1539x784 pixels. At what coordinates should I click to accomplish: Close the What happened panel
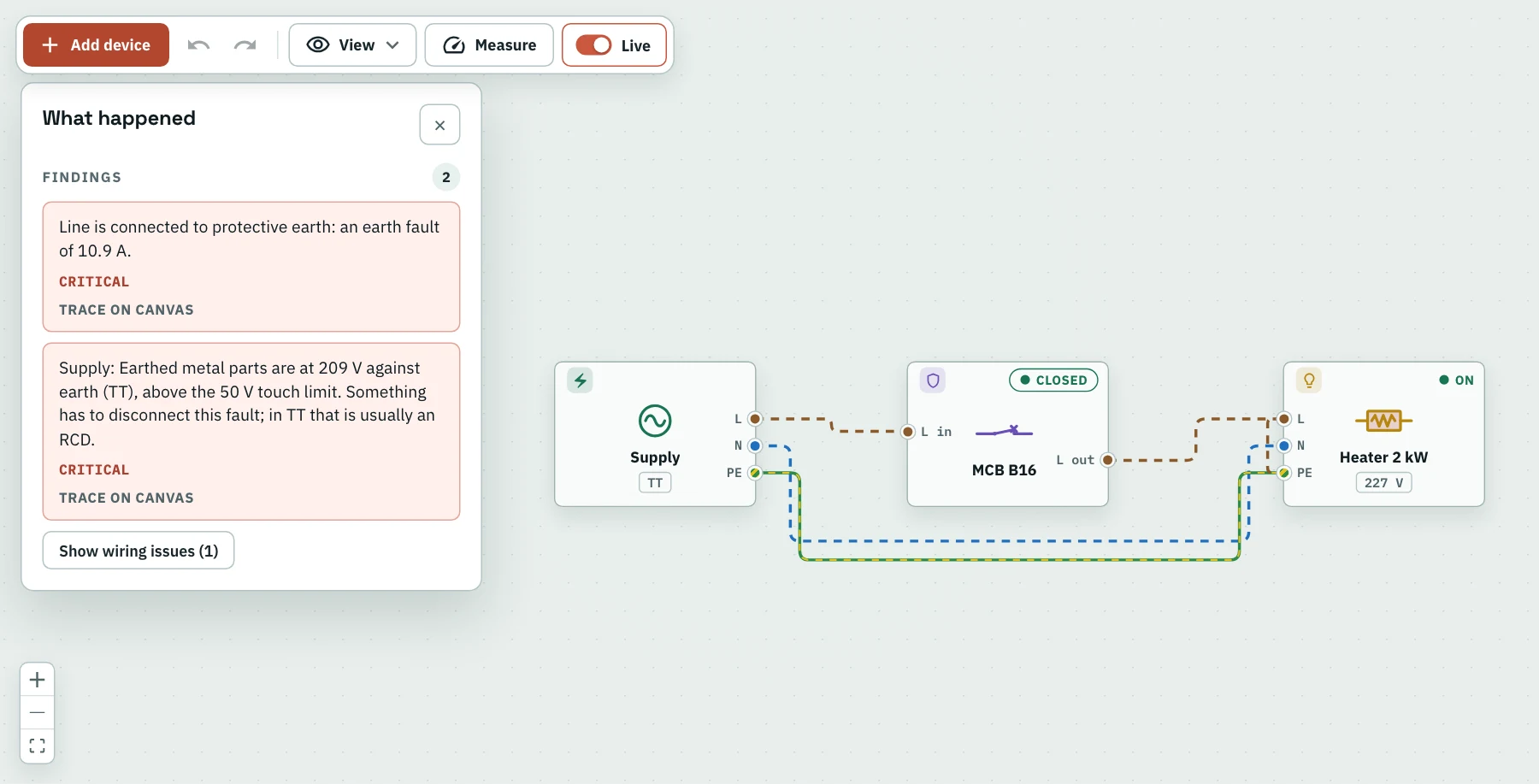coord(439,125)
